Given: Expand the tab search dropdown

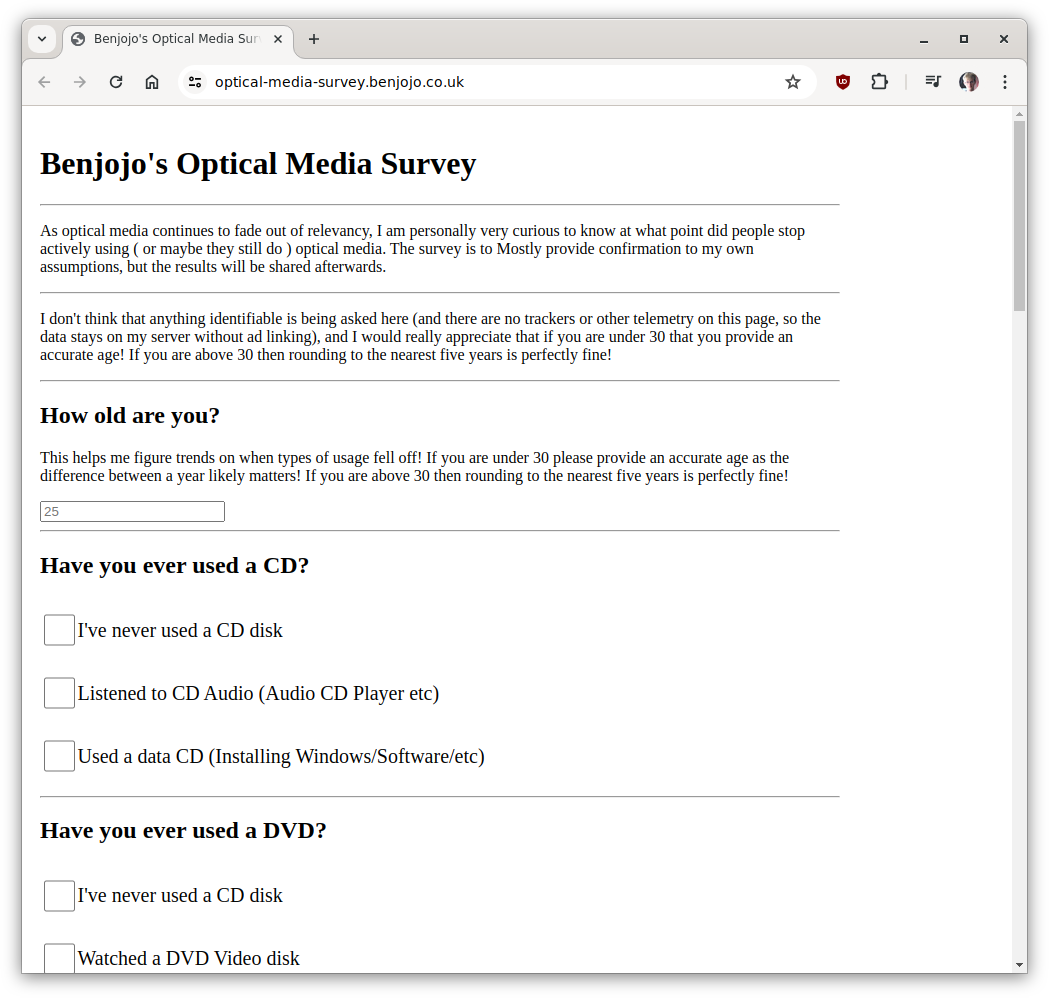Looking at the screenshot, I should [42, 39].
